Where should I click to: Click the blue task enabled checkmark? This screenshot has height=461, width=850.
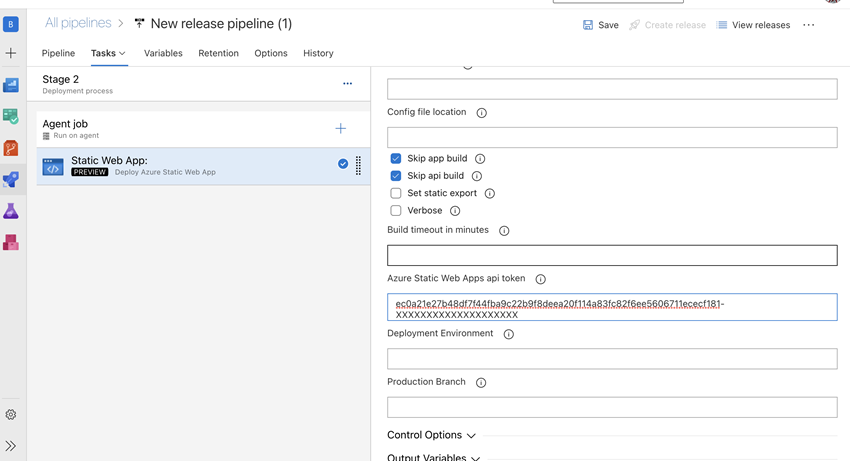point(343,164)
